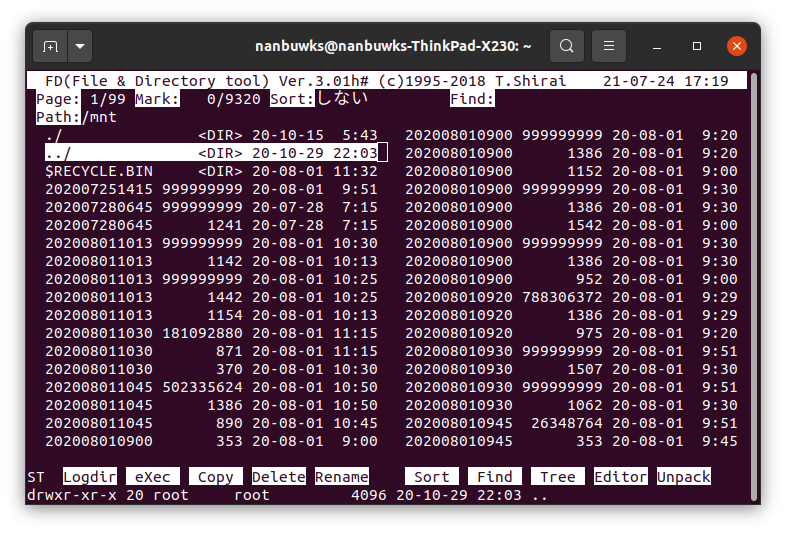The image size is (786, 533).
Task: Select 202008011013 with size 1154
Action: tap(211, 315)
